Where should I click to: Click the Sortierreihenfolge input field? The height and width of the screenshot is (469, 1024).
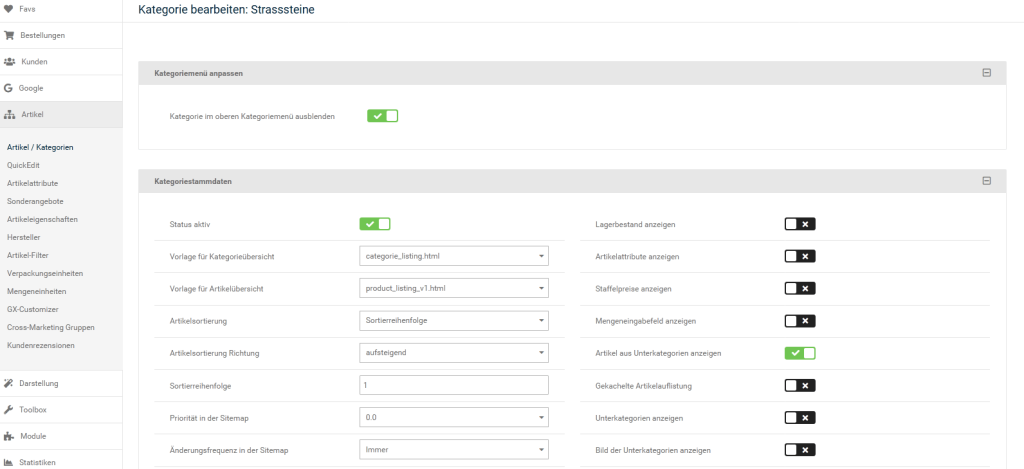(453, 385)
